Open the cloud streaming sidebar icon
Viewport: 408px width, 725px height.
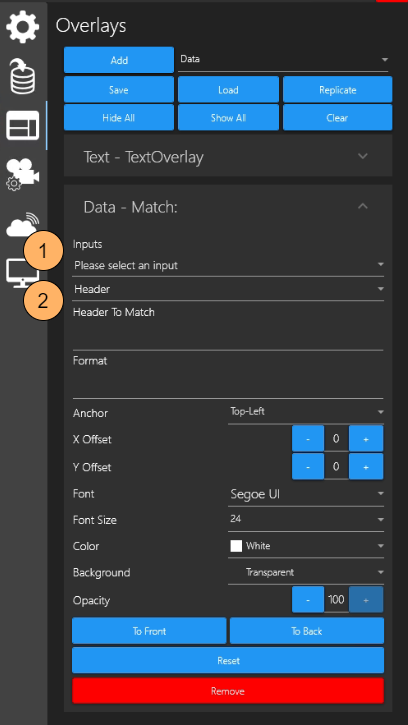(x=23, y=225)
